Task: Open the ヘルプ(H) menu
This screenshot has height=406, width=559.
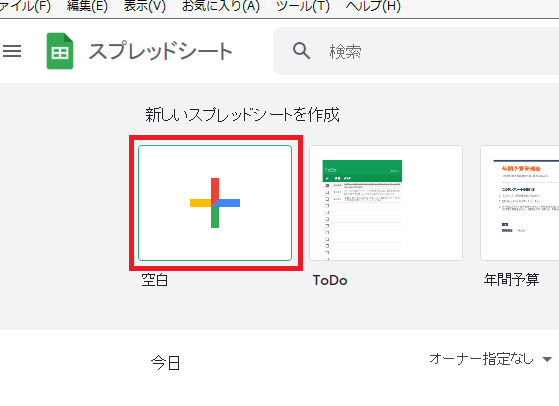Action: point(373,6)
